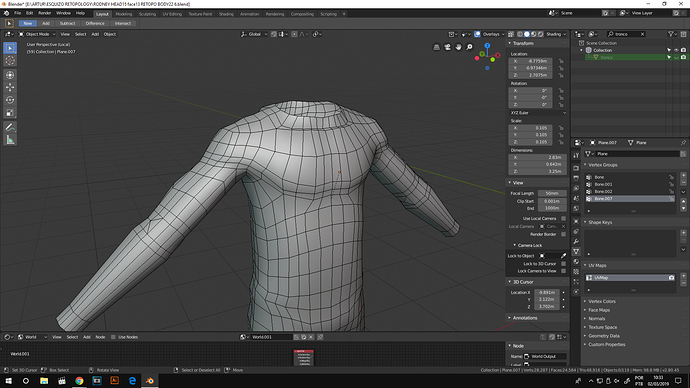Open the Object menu in viewport header

[110, 34]
